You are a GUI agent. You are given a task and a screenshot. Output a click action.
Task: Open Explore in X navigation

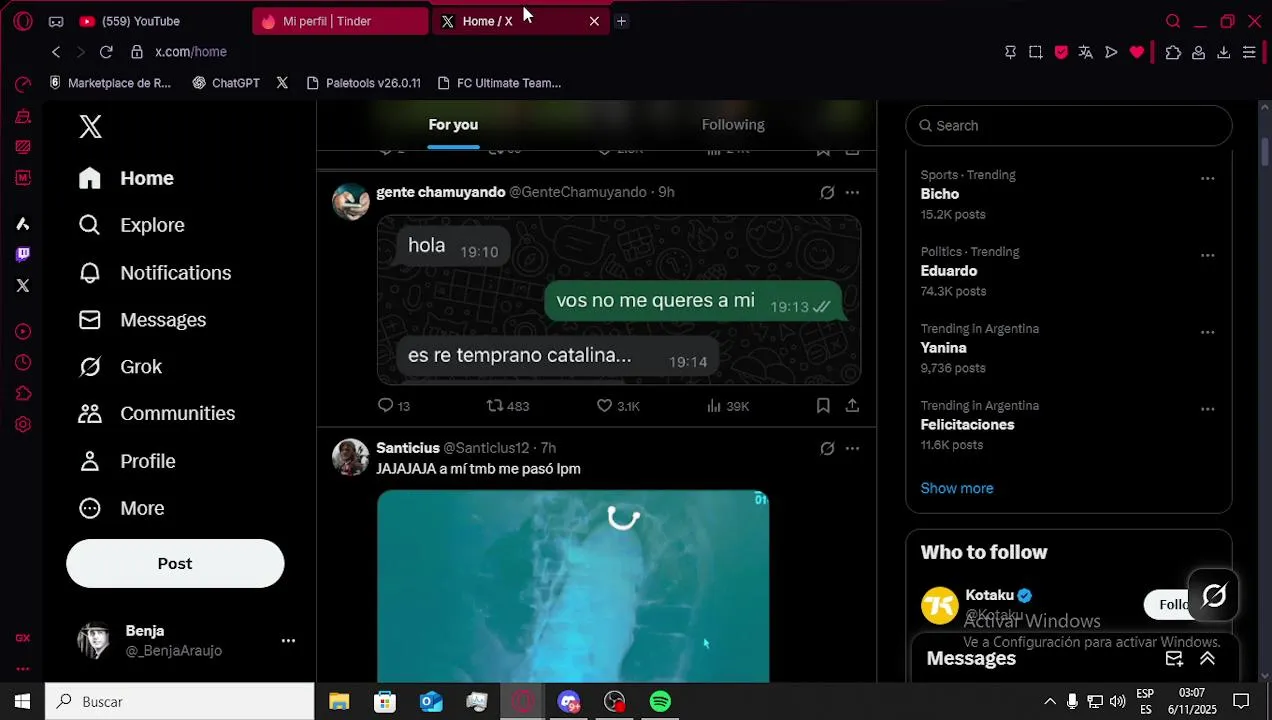132,225
